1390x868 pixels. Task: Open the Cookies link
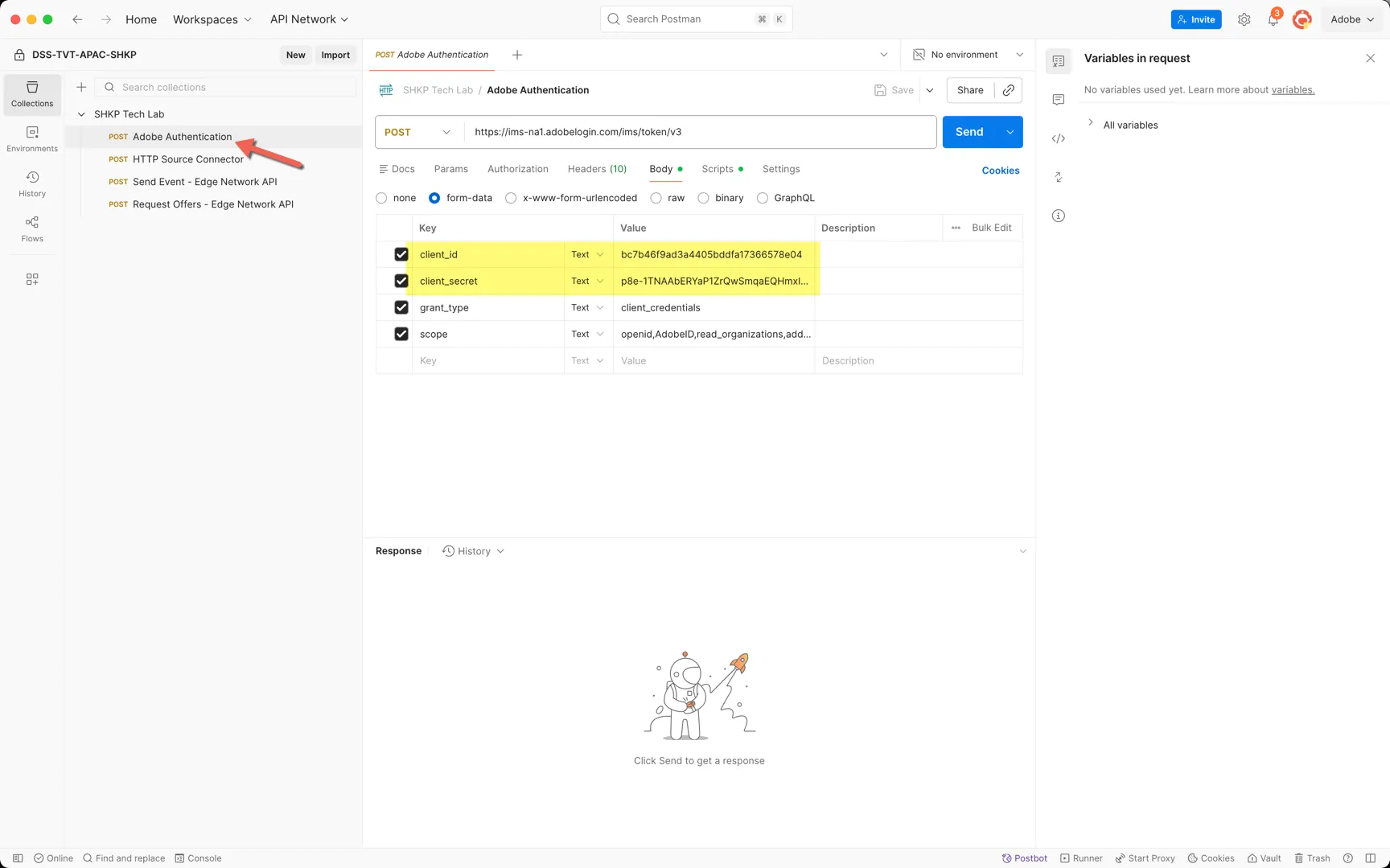[x=1001, y=171]
